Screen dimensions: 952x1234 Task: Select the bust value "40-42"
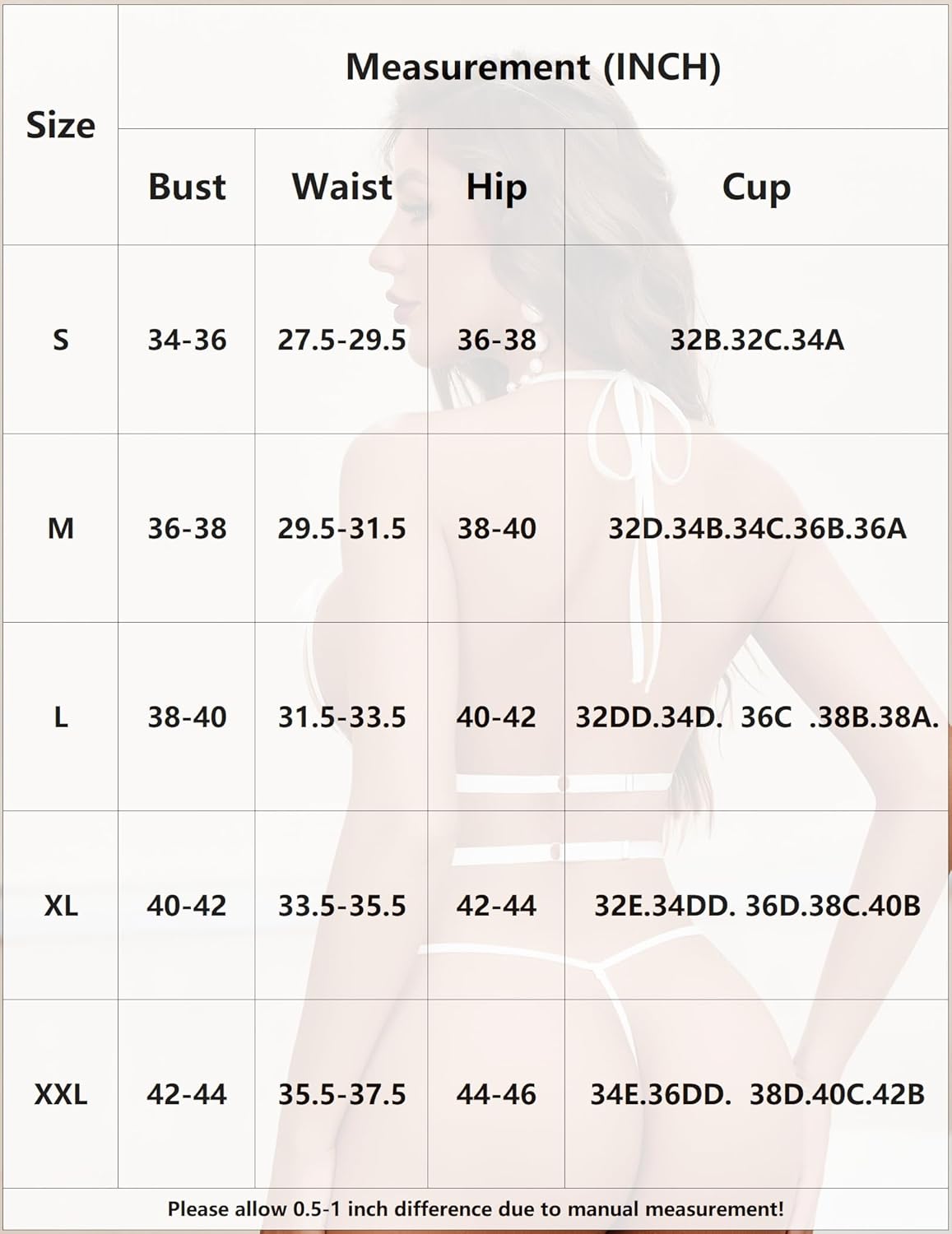(x=187, y=906)
